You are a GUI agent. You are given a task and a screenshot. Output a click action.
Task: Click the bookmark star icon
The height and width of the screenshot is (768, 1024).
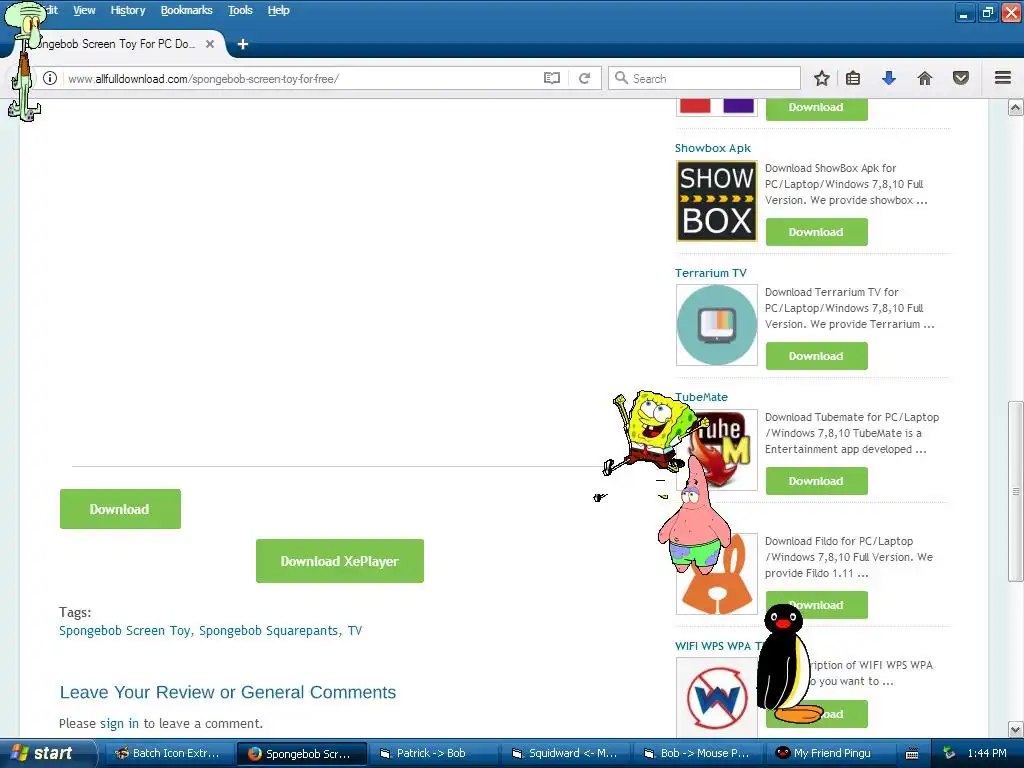tap(822, 78)
